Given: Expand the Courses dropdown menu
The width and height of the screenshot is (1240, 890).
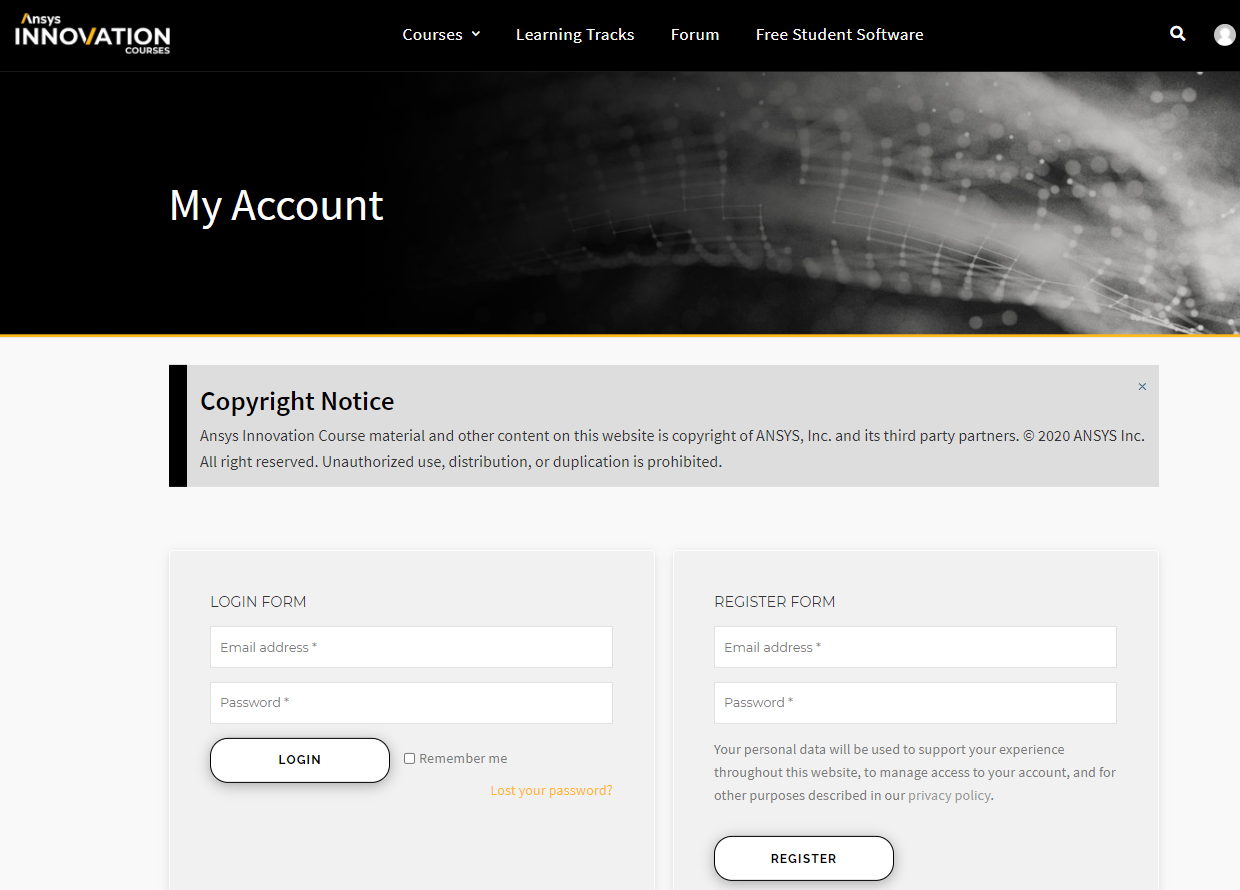Looking at the screenshot, I should click(x=441, y=34).
